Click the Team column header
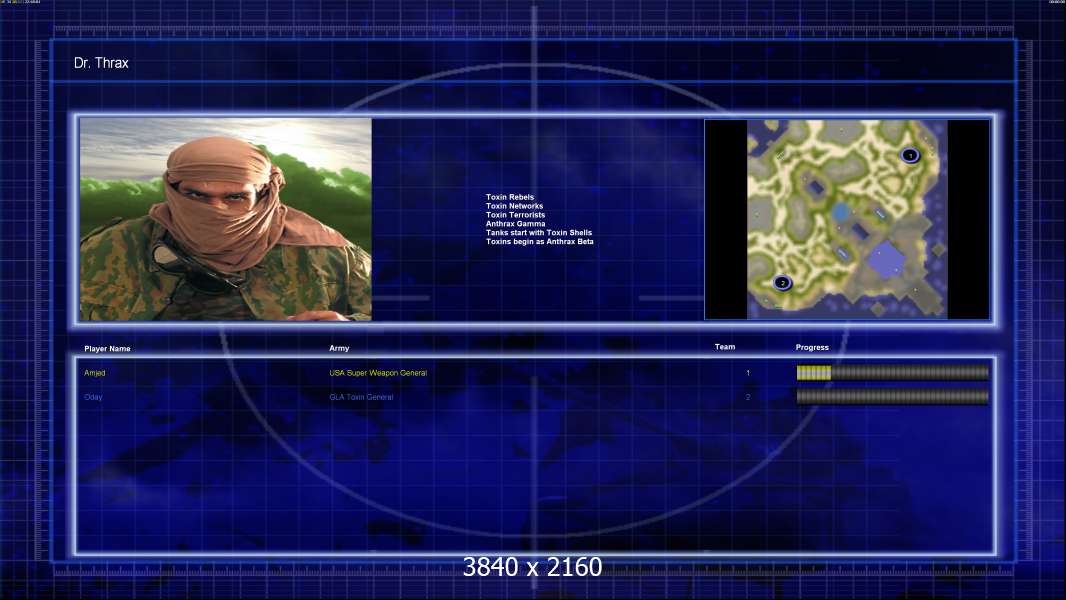 725,347
